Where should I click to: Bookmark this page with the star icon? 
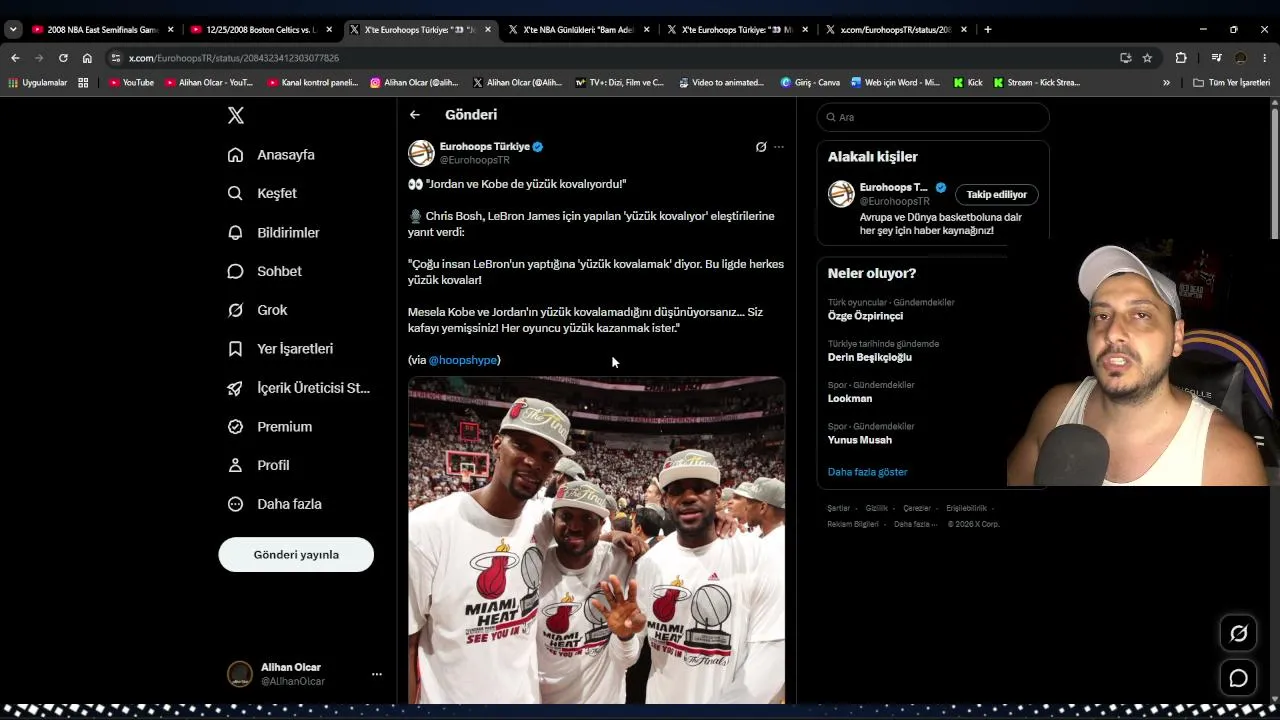[x=1147, y=58]
